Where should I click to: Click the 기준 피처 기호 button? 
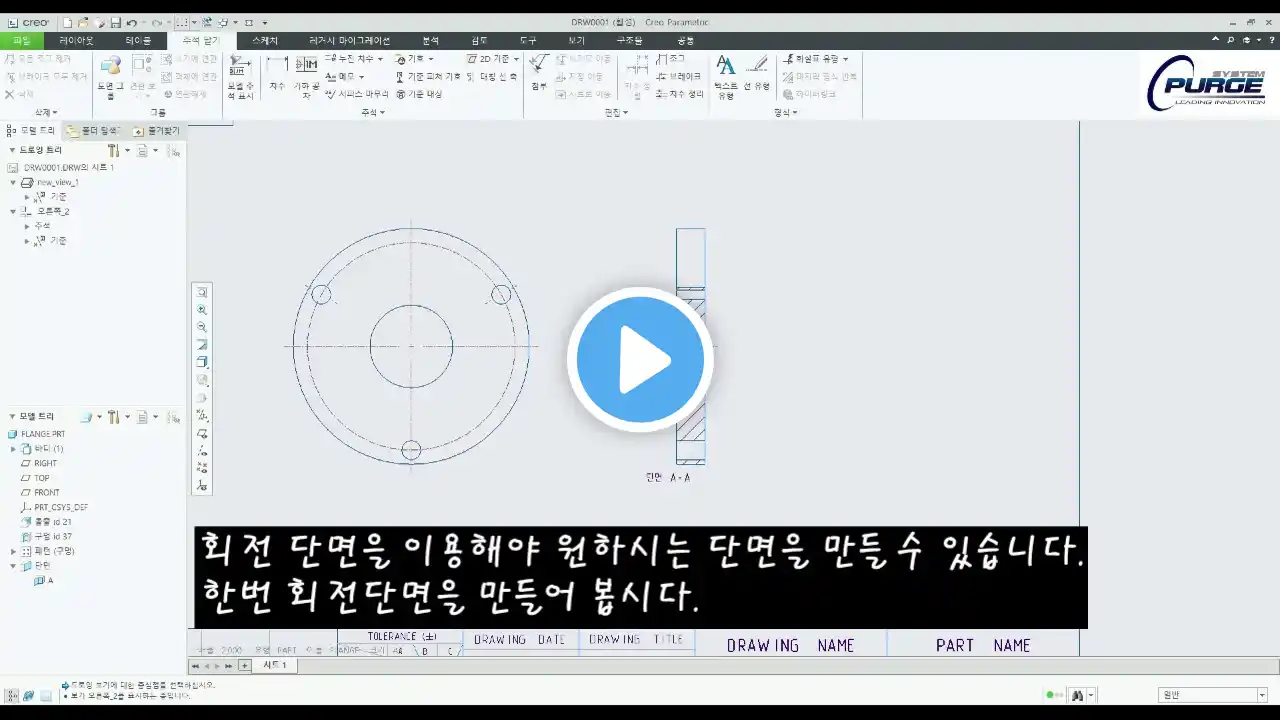[428, 76]
